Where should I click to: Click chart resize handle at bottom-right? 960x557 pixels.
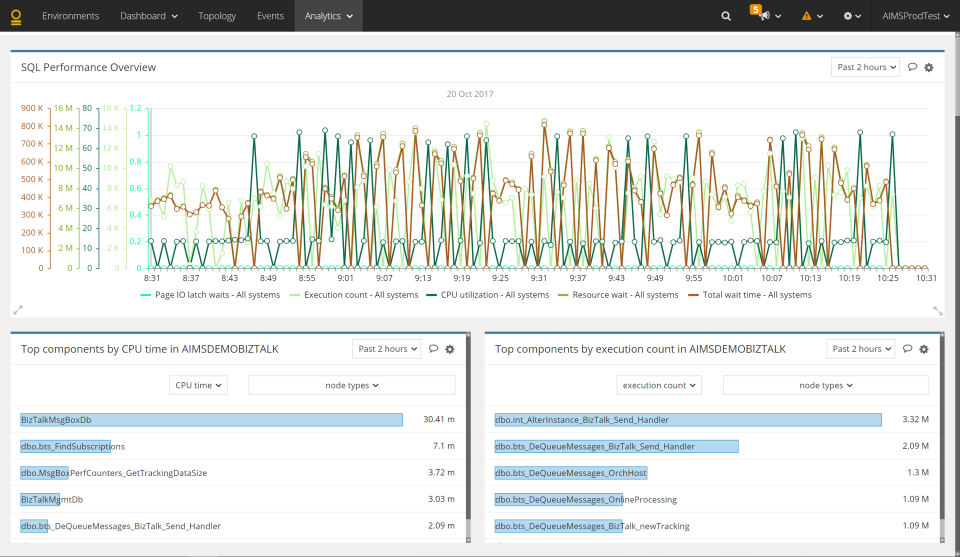937,310
